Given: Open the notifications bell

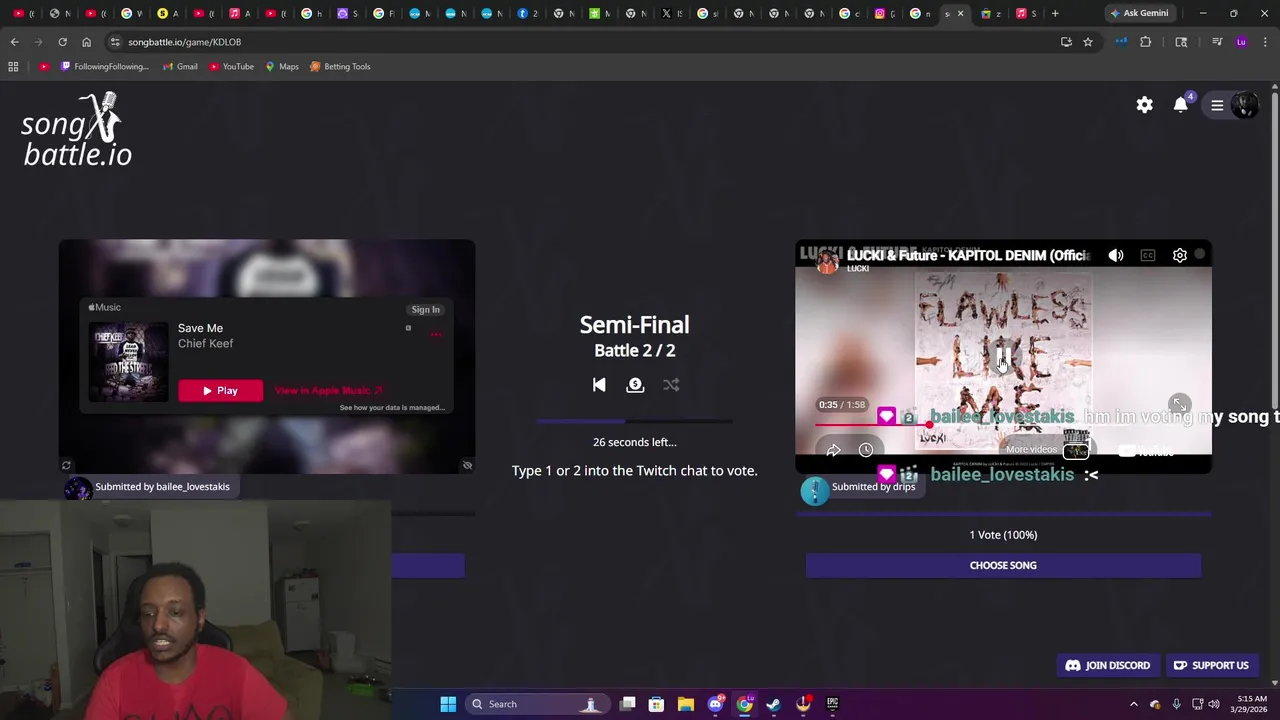Looking at the screenshot, I should (1180, 105).
